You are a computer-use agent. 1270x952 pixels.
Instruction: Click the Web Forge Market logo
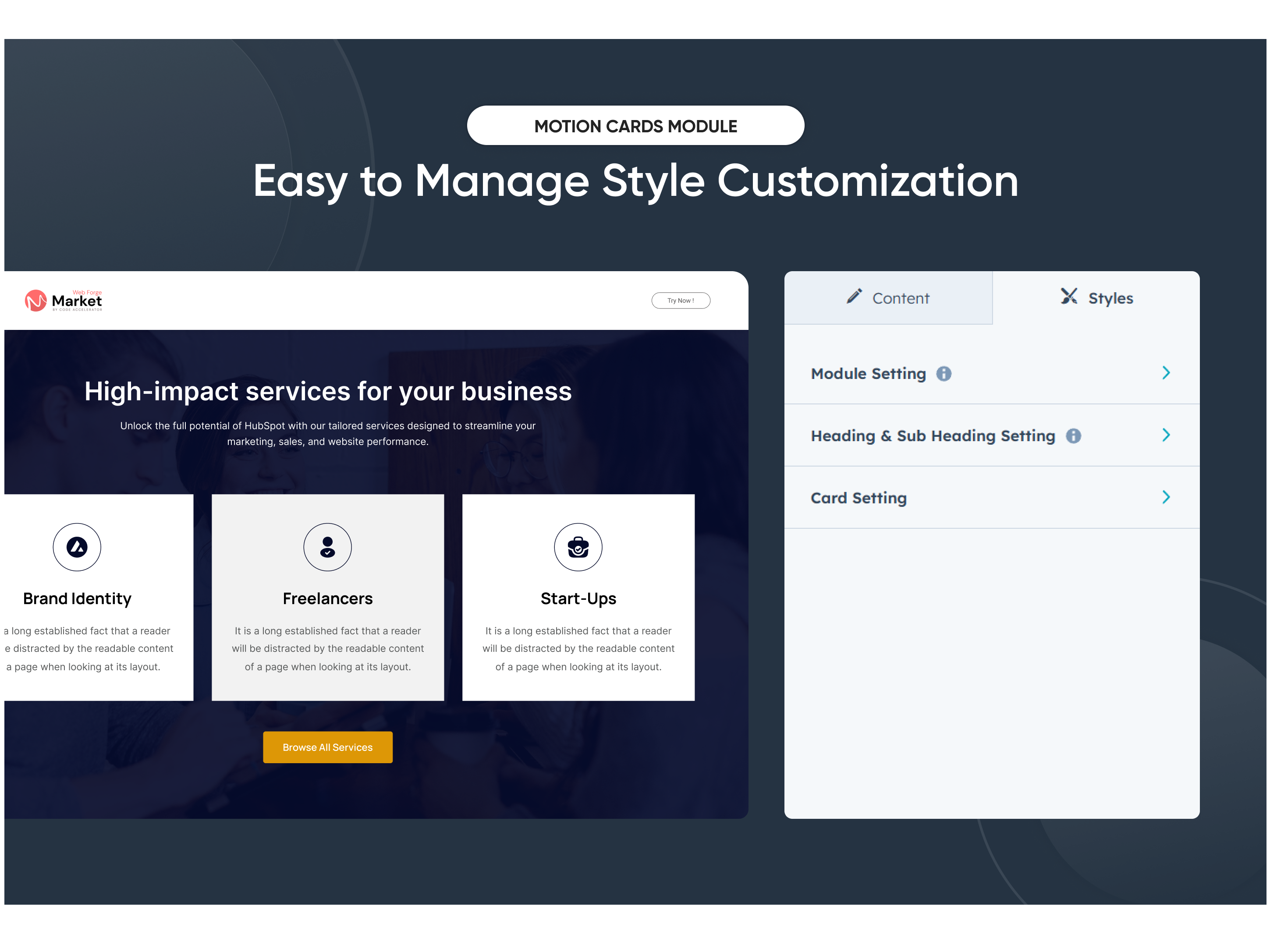tap(63, 300)
